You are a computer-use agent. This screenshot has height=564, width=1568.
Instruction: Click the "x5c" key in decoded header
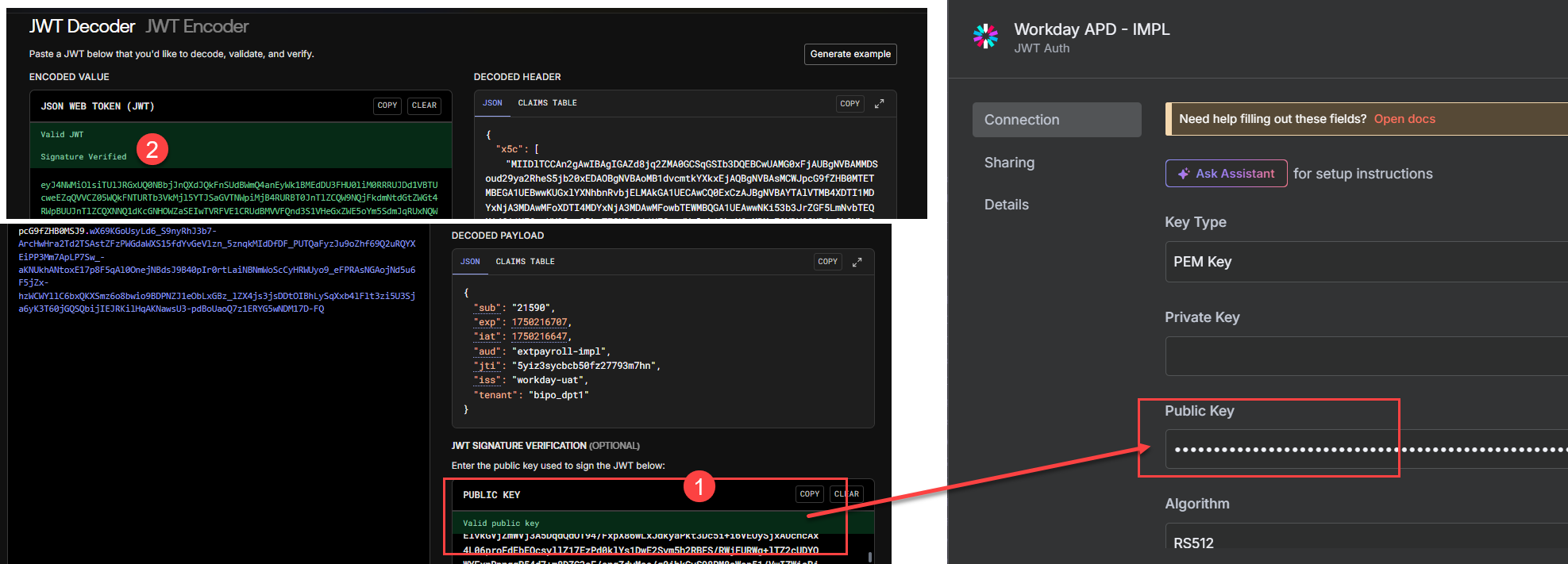click(x=509, y=149)
